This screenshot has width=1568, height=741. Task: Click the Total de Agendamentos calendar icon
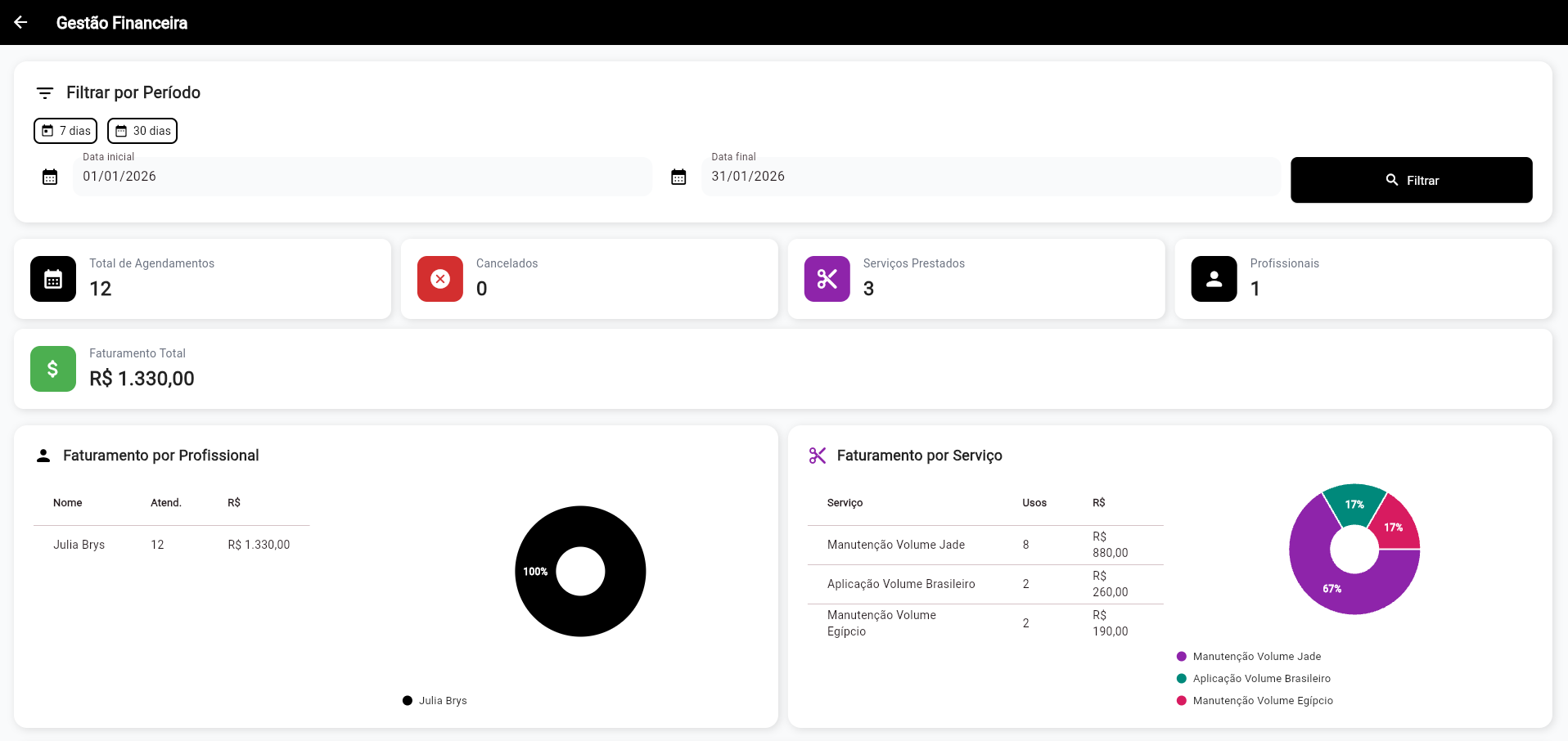[53, 279]
